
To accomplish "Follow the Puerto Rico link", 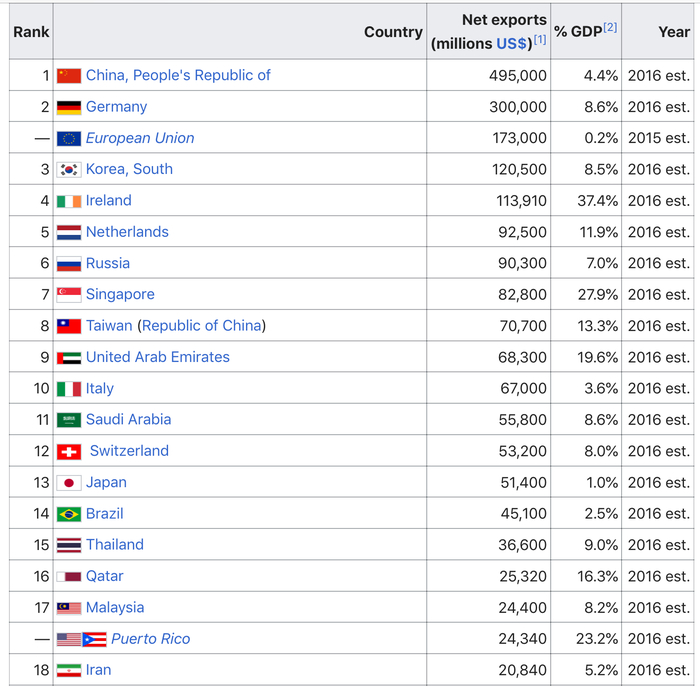I will point(150,638).
